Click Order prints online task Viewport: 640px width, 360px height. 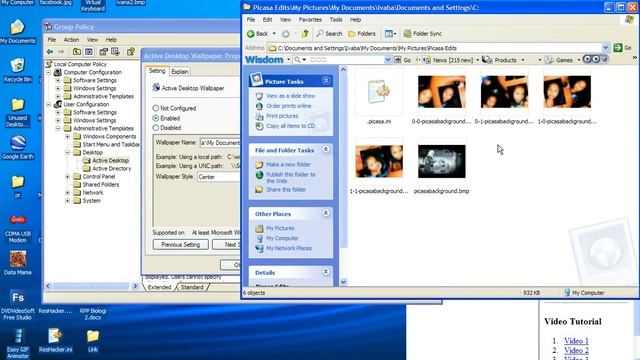(289, 106)
